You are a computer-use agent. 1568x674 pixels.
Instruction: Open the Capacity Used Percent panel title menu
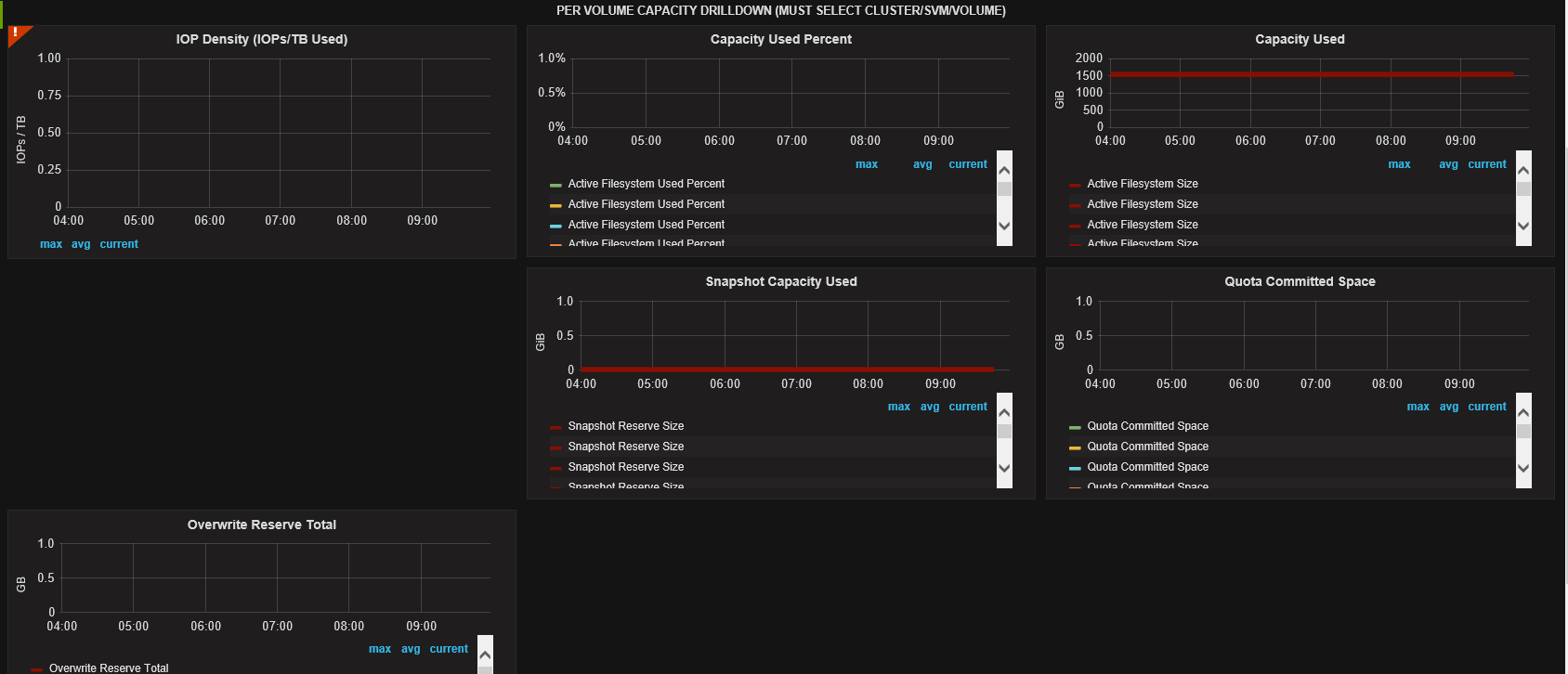[x=780, y=39]
